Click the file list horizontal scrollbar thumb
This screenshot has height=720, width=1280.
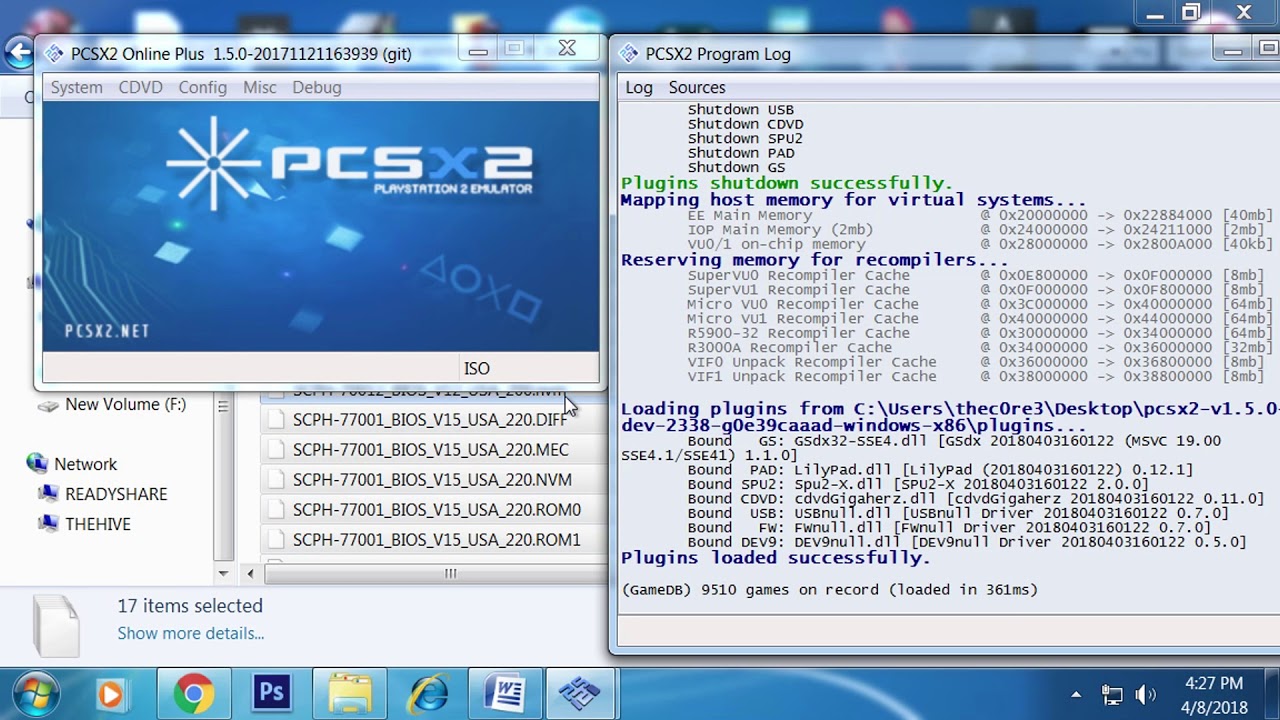tap(450, 573)
